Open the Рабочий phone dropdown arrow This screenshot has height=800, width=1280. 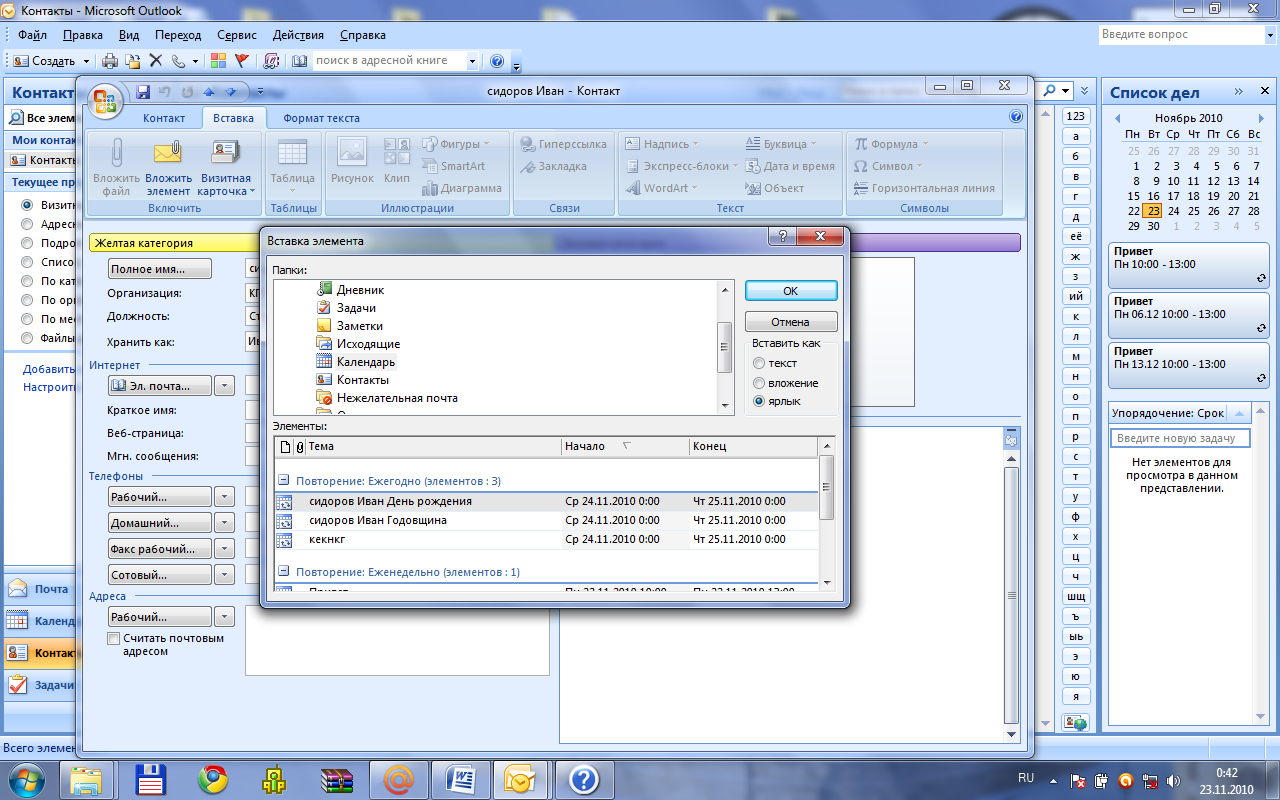225,497
